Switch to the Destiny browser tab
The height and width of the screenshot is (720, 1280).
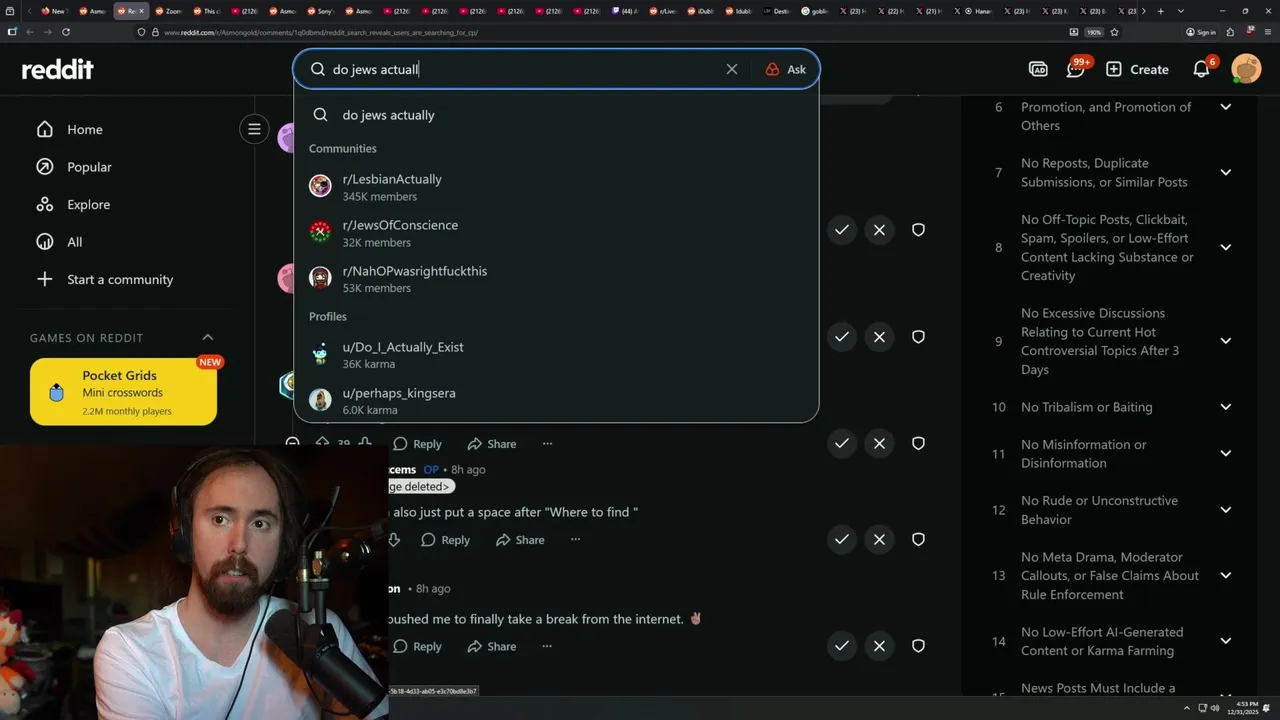pos(776,11)
